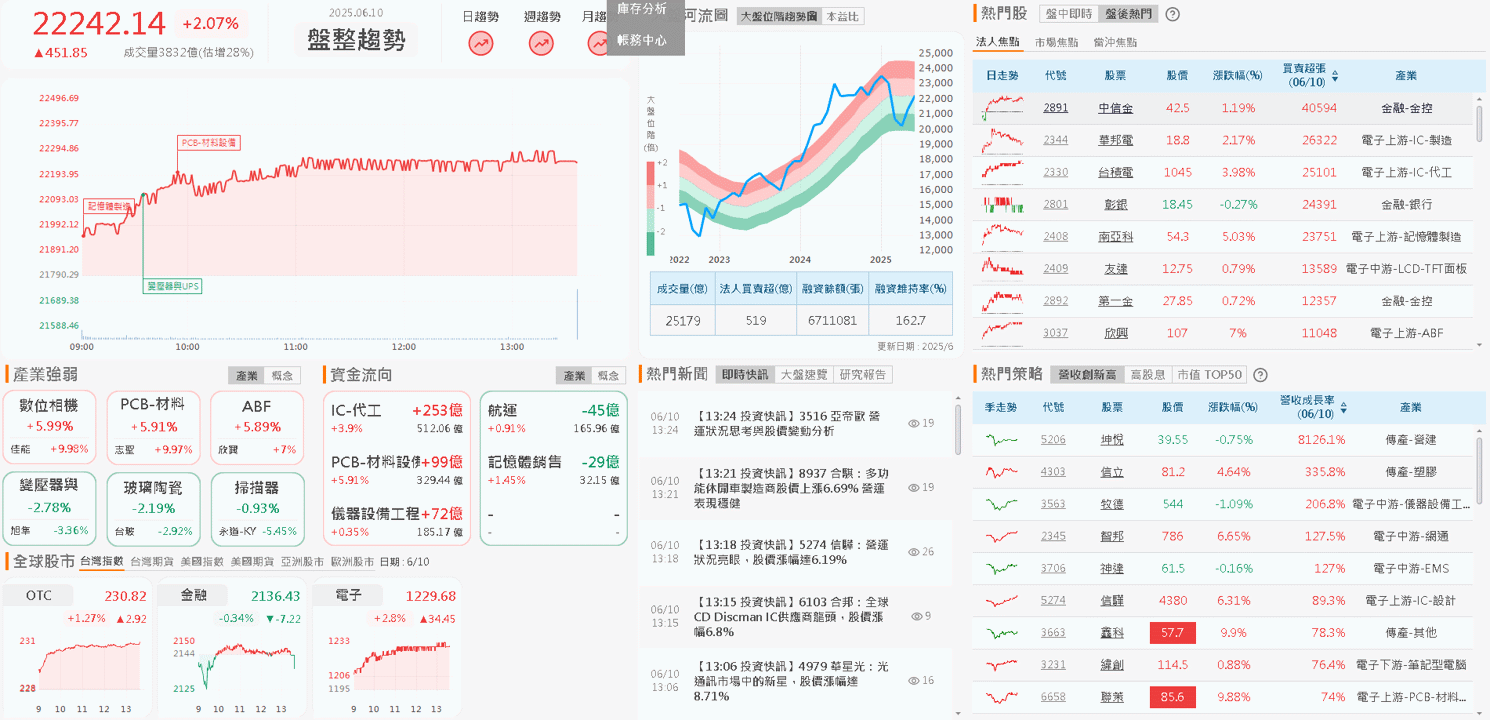Click the 熱門新聞 list scrollbar thumb
The height and width of the screenshot is (720, 1490).
pos(958,430)
